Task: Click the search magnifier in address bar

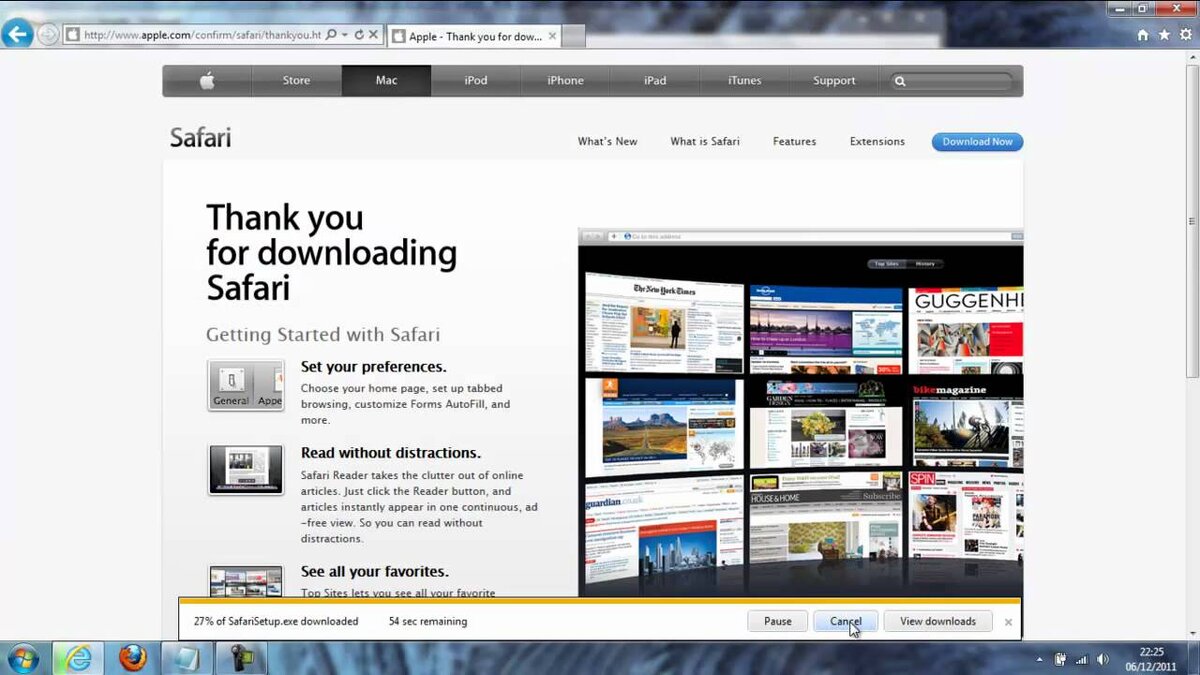Action: (x=331, y=34)
